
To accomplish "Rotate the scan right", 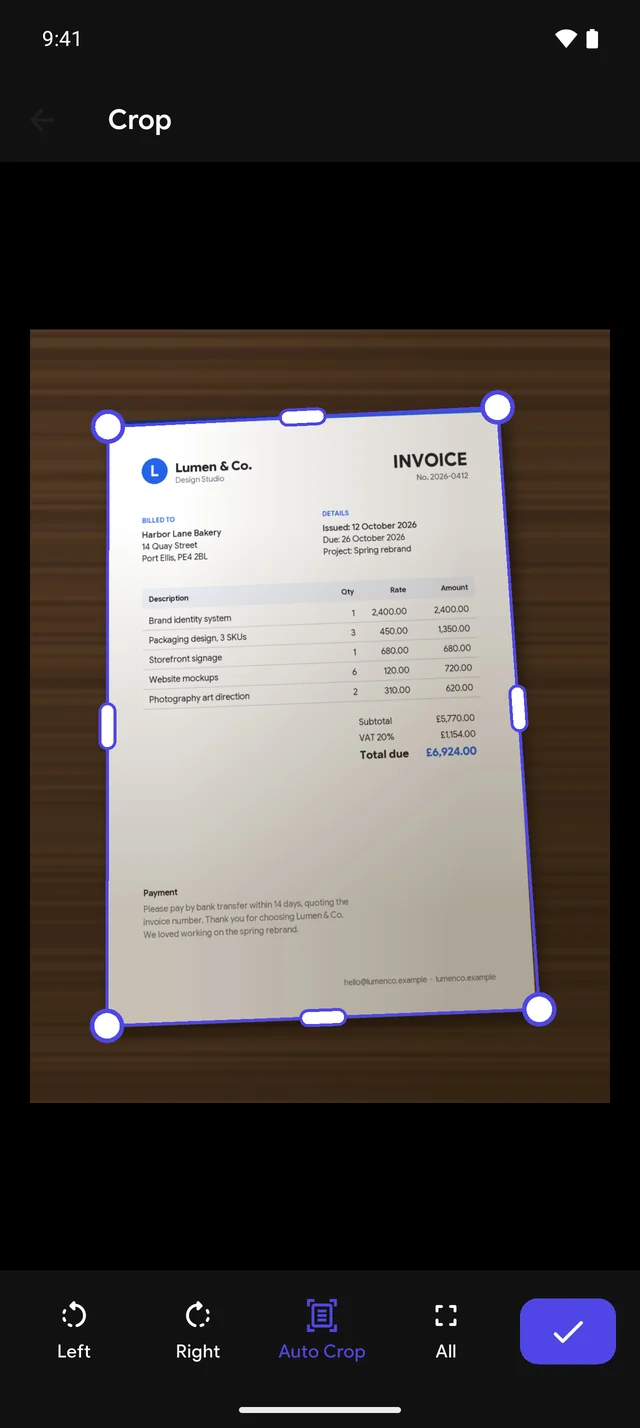I will coord(198,1331).
